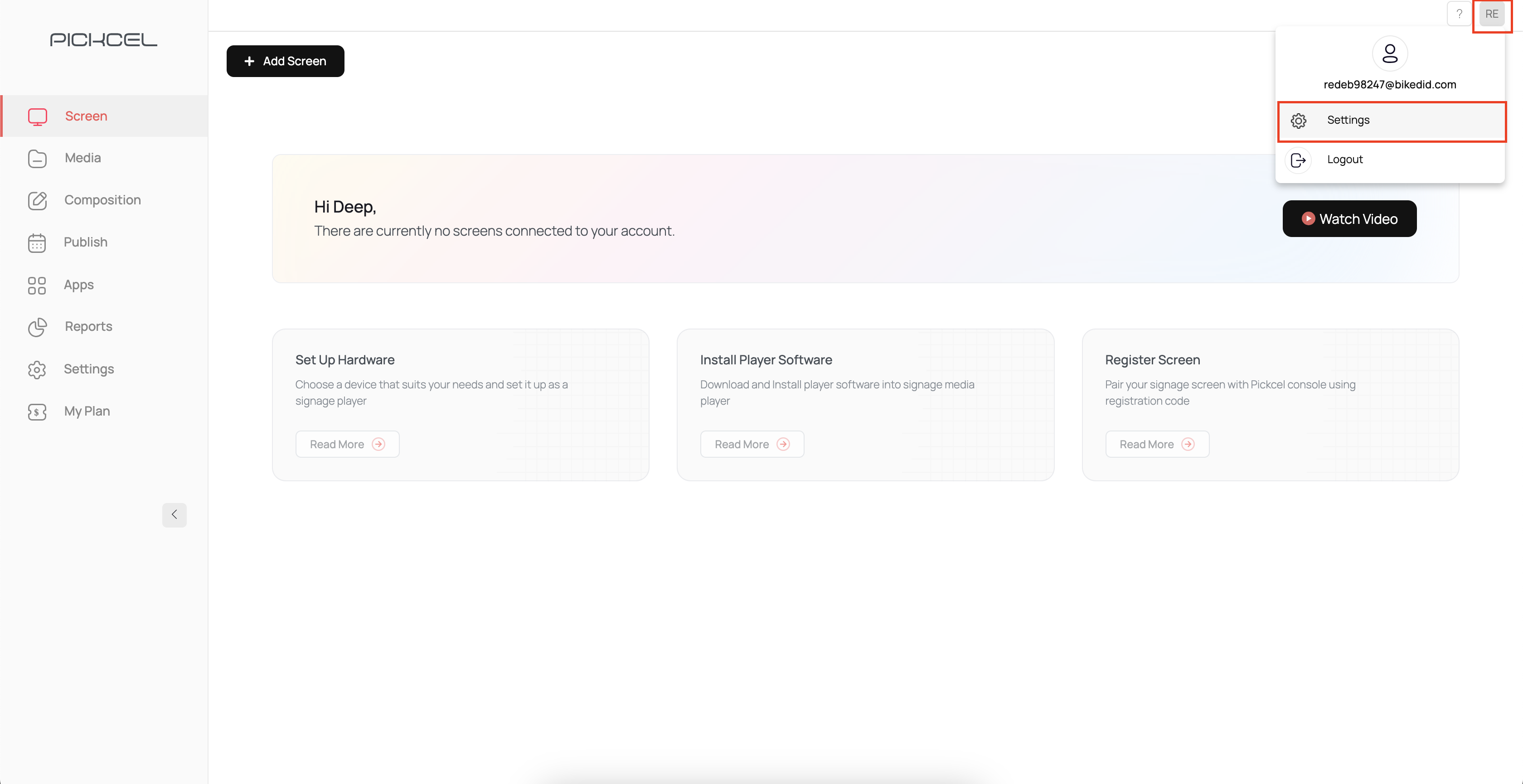Navigate to Publish section
This screenshot has height=784, width=1523.
pos(105,242)
